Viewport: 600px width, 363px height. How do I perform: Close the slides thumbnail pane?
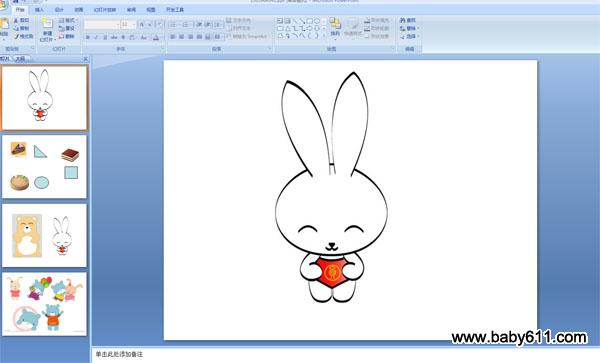[86, 59]
